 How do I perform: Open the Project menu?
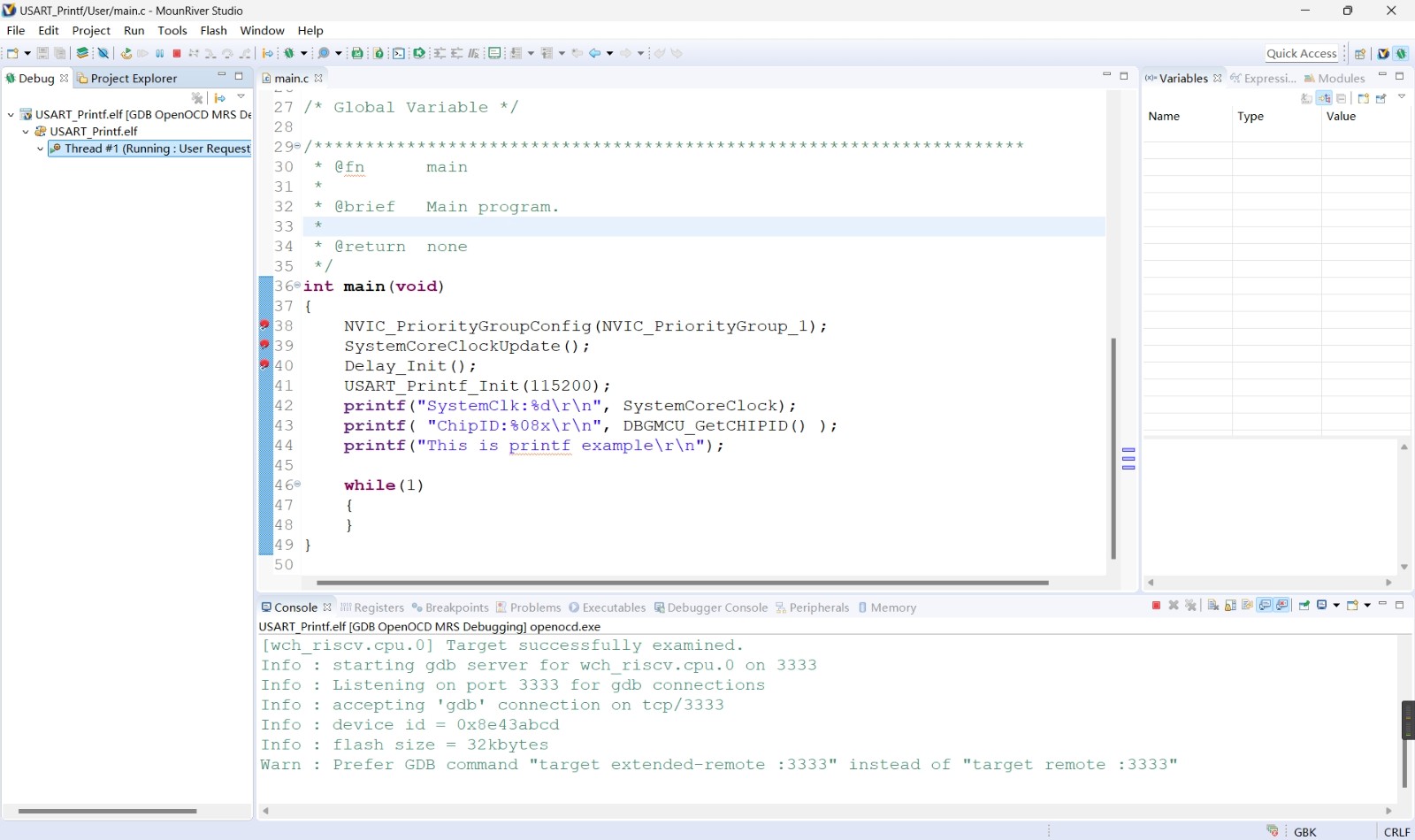pos(91,30)
